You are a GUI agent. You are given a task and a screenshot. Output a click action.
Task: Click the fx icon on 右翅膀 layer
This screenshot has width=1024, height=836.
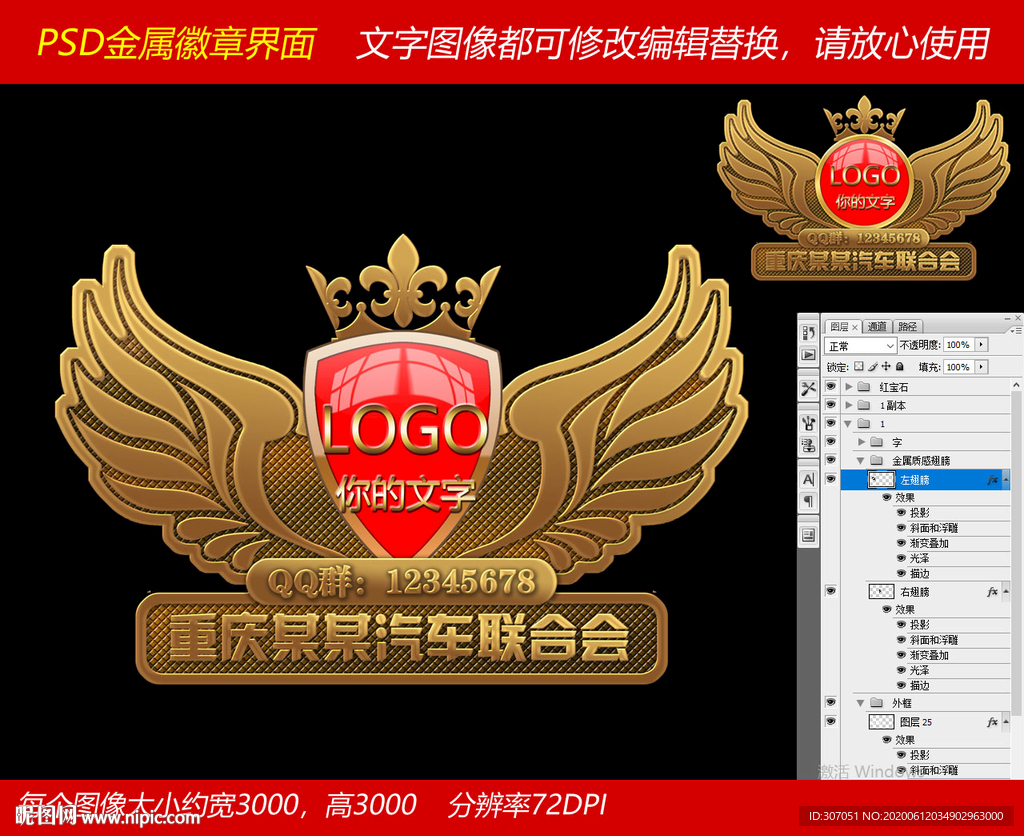pyautogui.click(x=993, y=592)
